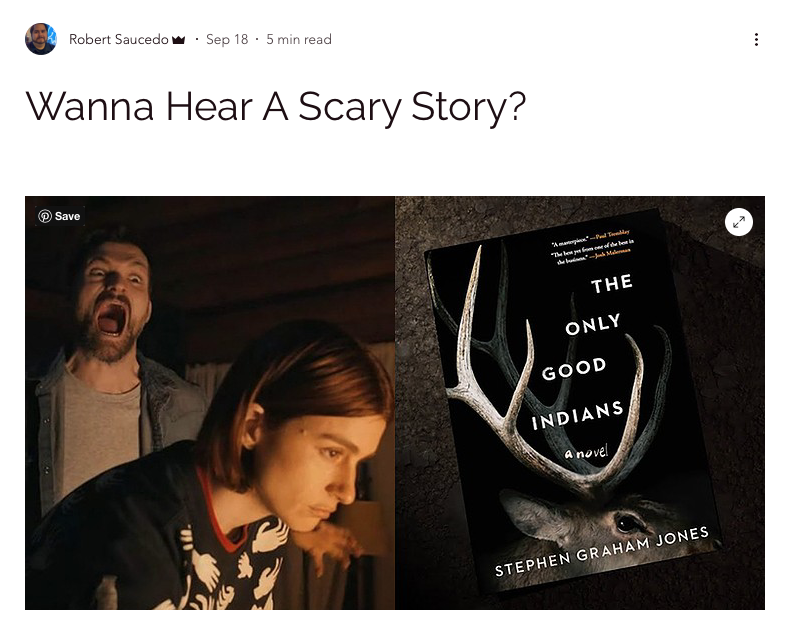791x628 pixels.
Task: Open Robert Saucedo author name link
Action: click(119, 39)
